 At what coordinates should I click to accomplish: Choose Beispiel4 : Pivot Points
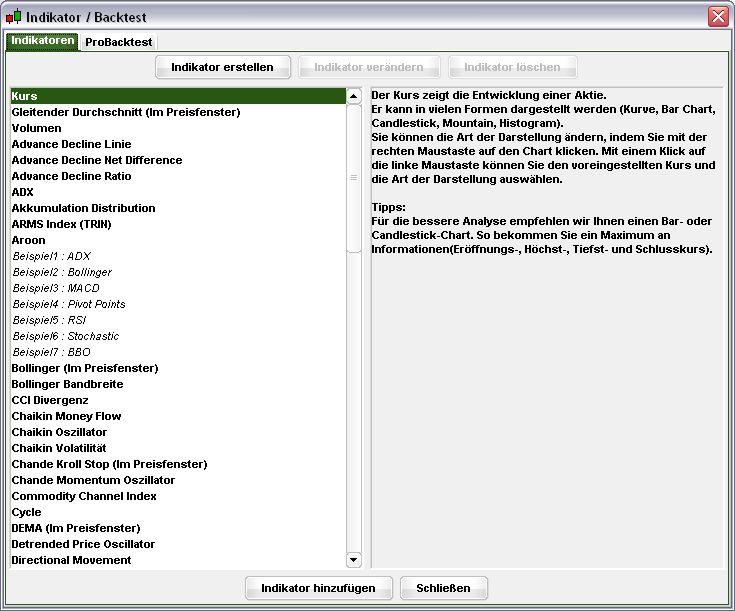178,304
